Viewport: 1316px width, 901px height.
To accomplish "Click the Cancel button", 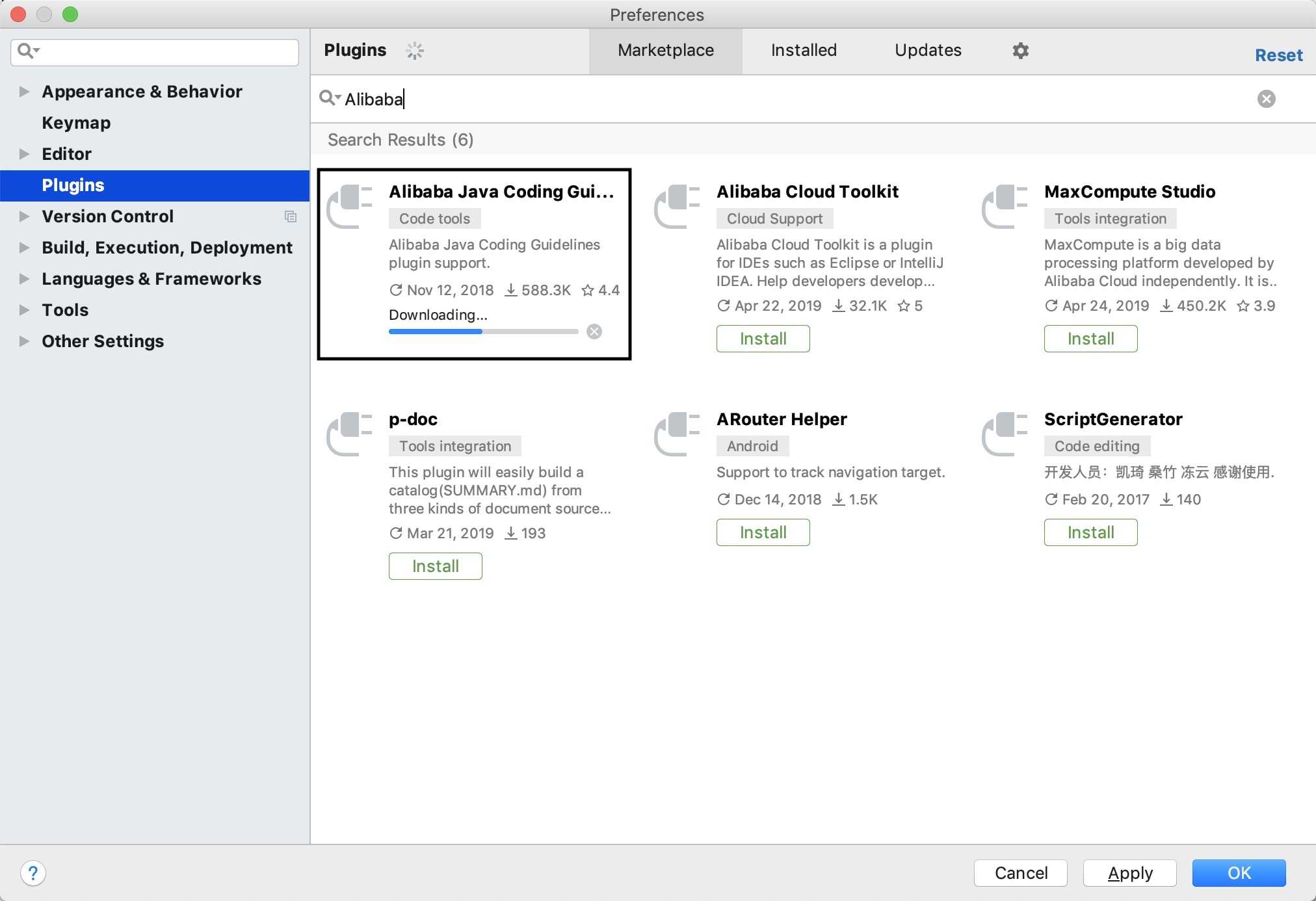I will click(x=1020, y=873).
